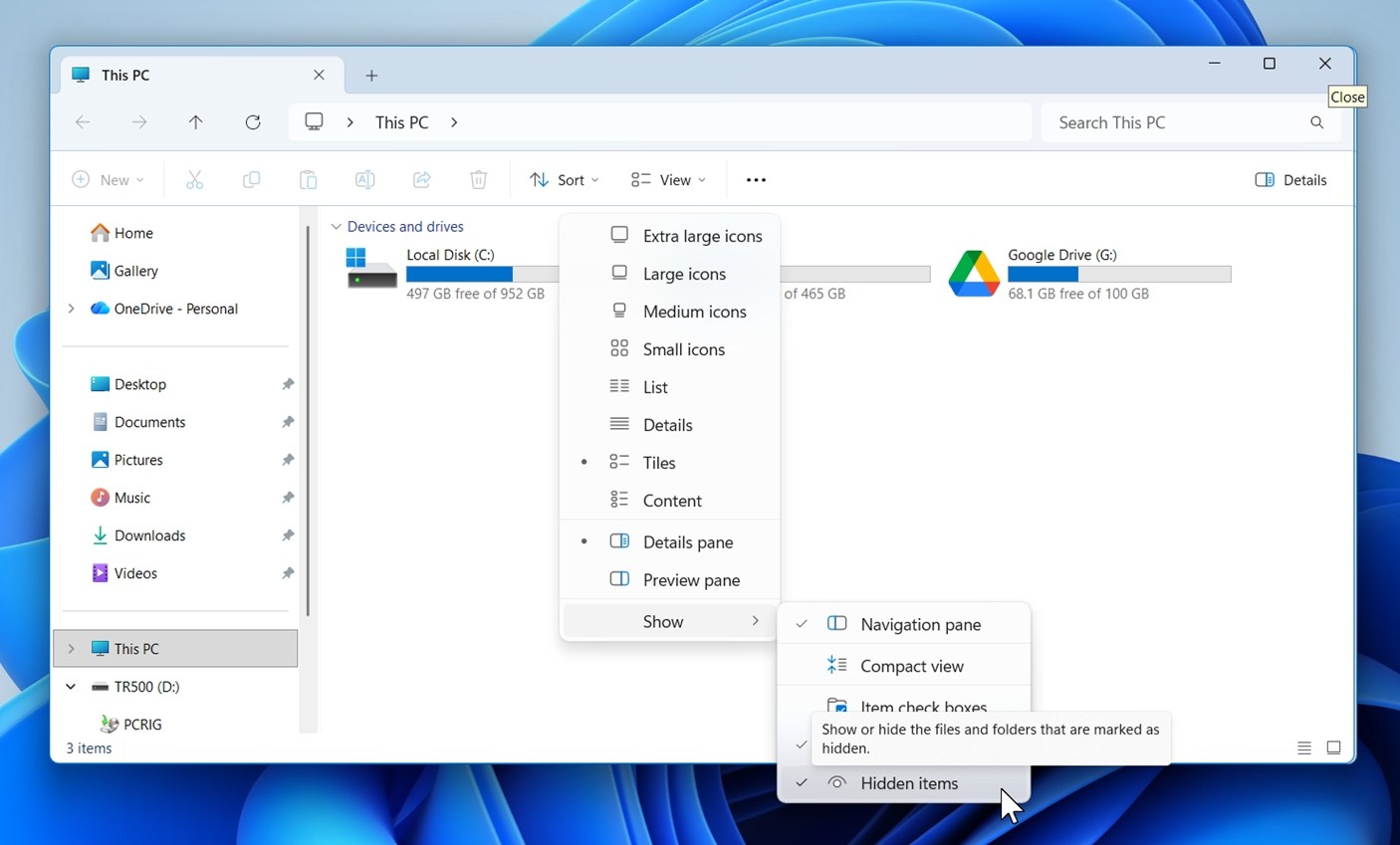Click the Refresh icon beside address bar
Image resolution: width=1400 pixels, height=845 pixels.
(253, 122)
